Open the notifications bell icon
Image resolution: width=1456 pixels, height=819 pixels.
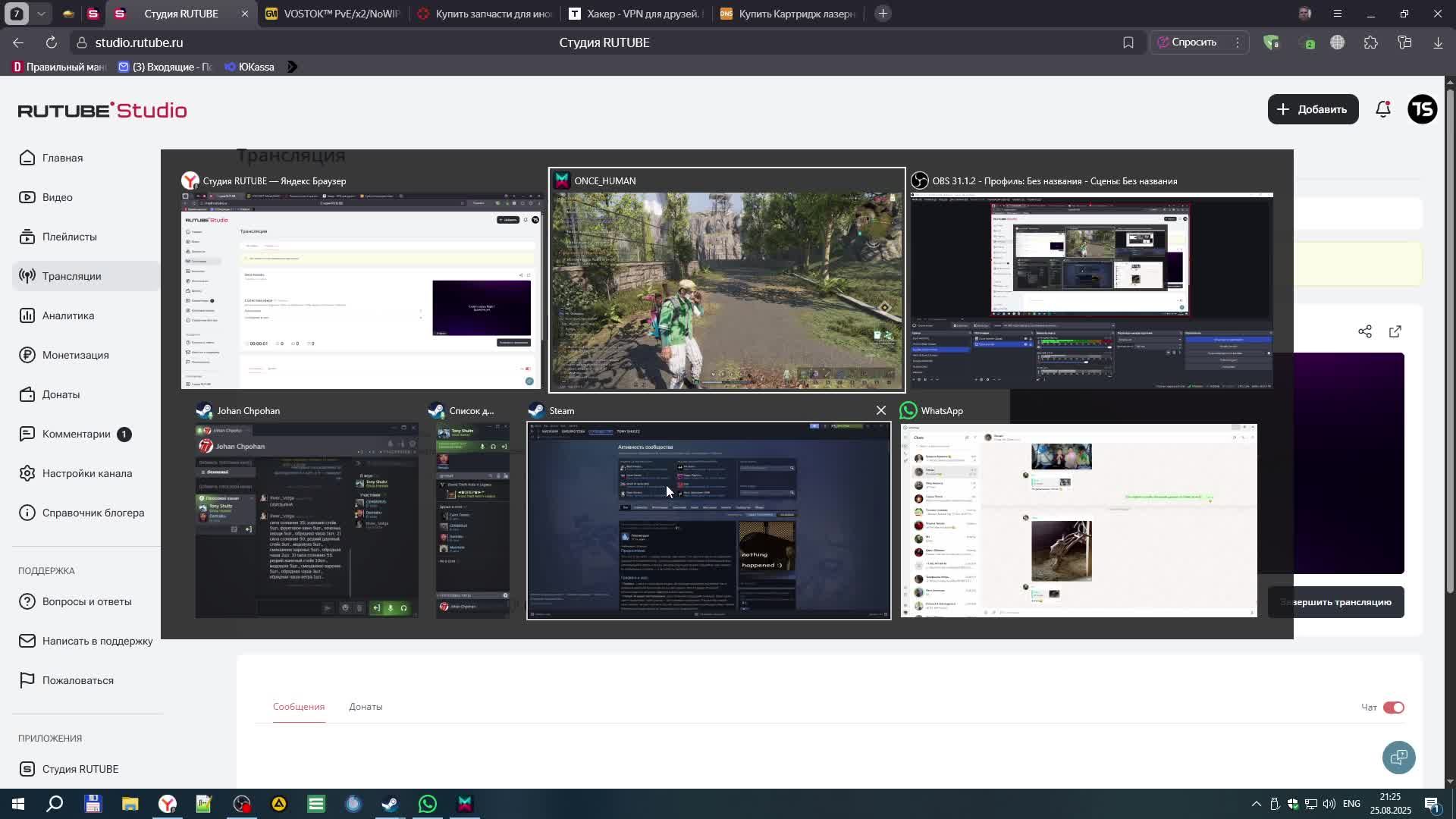click(x=1383, y=109)
